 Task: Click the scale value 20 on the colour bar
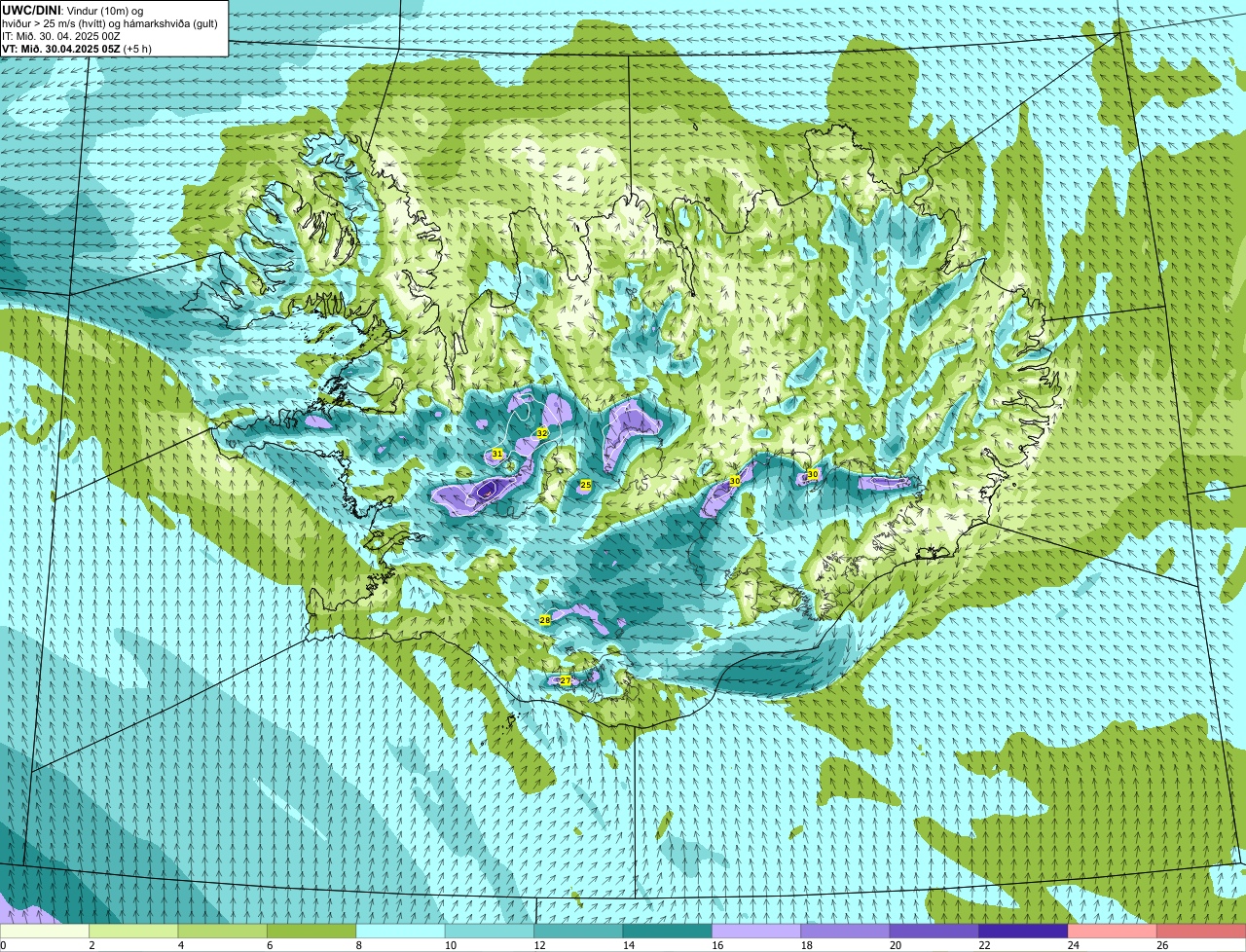click(896, 945)
